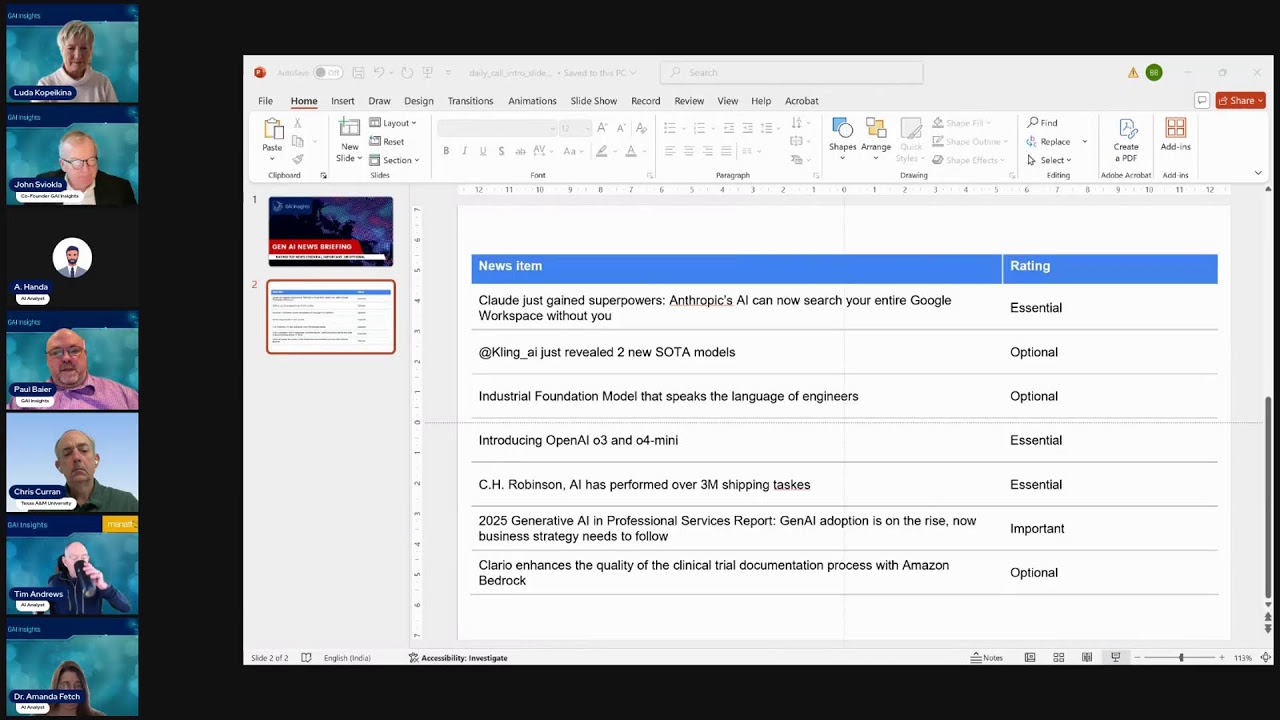This screenshot has height=720, width=1280.
Task: Open the Add-ins icon
Action: coord(1176,128)
